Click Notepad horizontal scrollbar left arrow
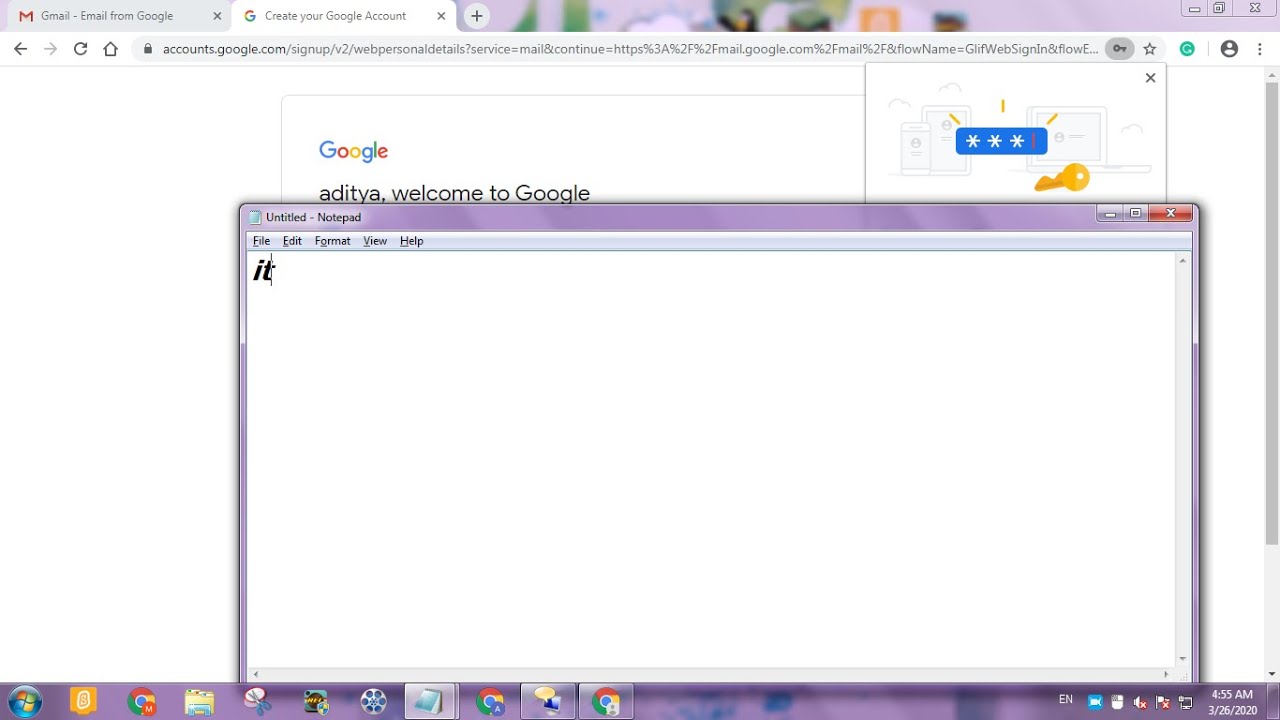The width and height of the screenshot is (1280, 720). (x=255, y=675)
